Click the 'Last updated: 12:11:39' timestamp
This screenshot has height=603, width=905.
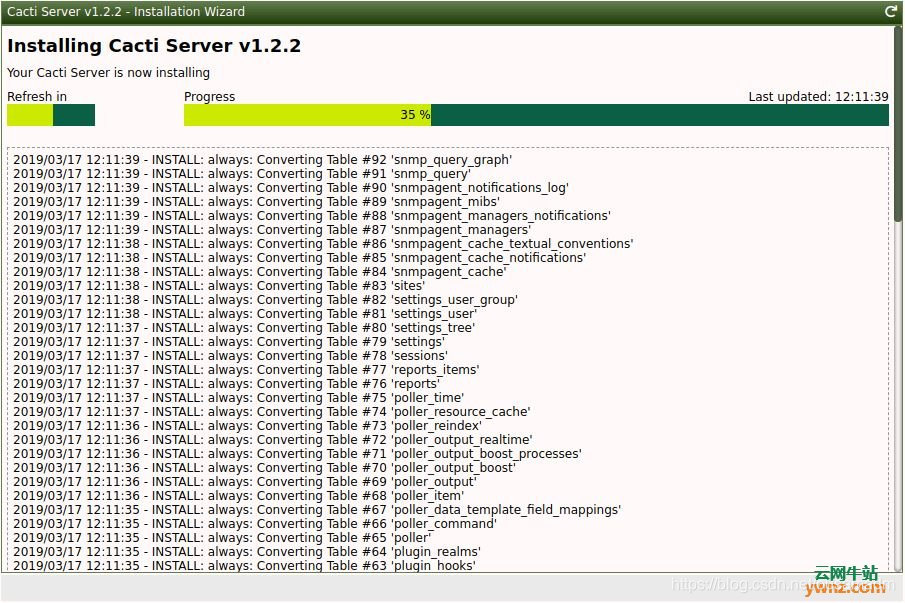click(818, 96)
